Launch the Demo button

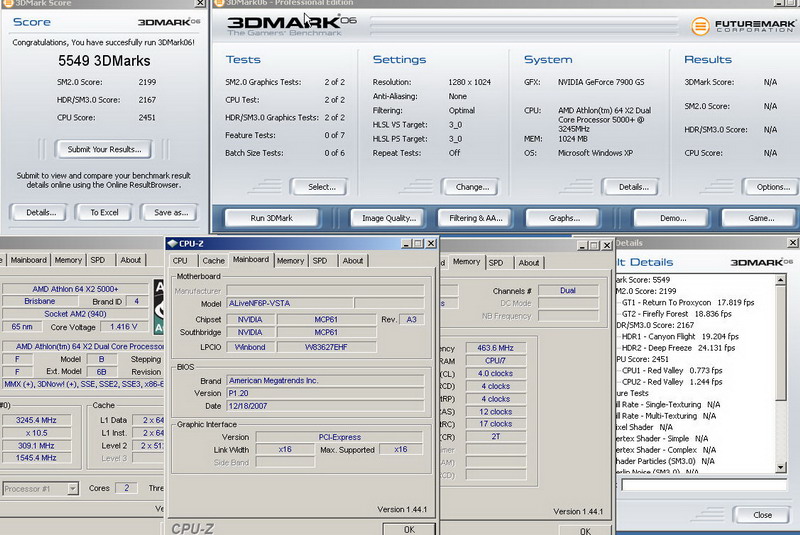670,218
